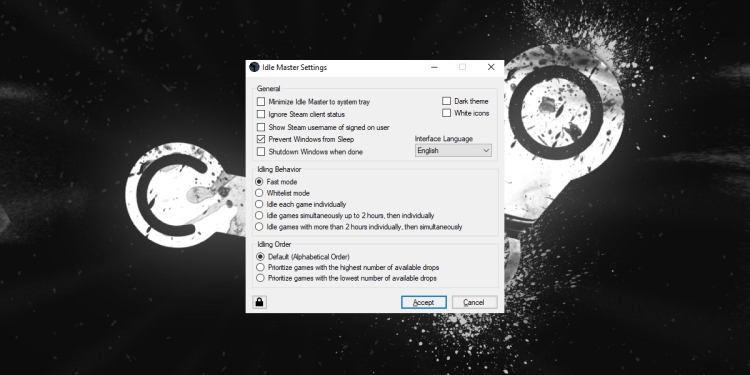Uncheck Prevent Windows from Sleep
Screen dimensions: 750x375
(x=261, y=139)
